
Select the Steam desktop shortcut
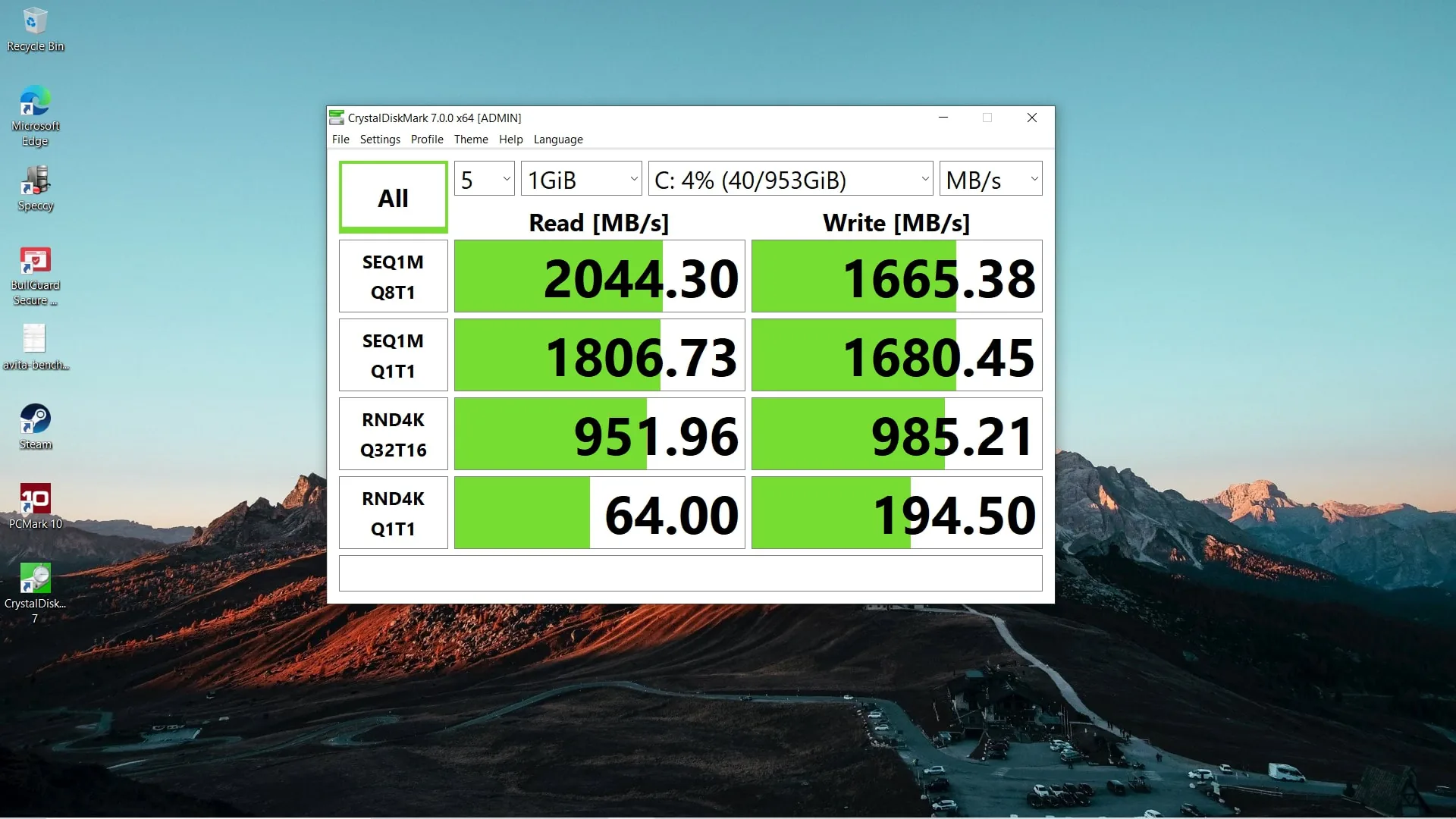point(35,428)
